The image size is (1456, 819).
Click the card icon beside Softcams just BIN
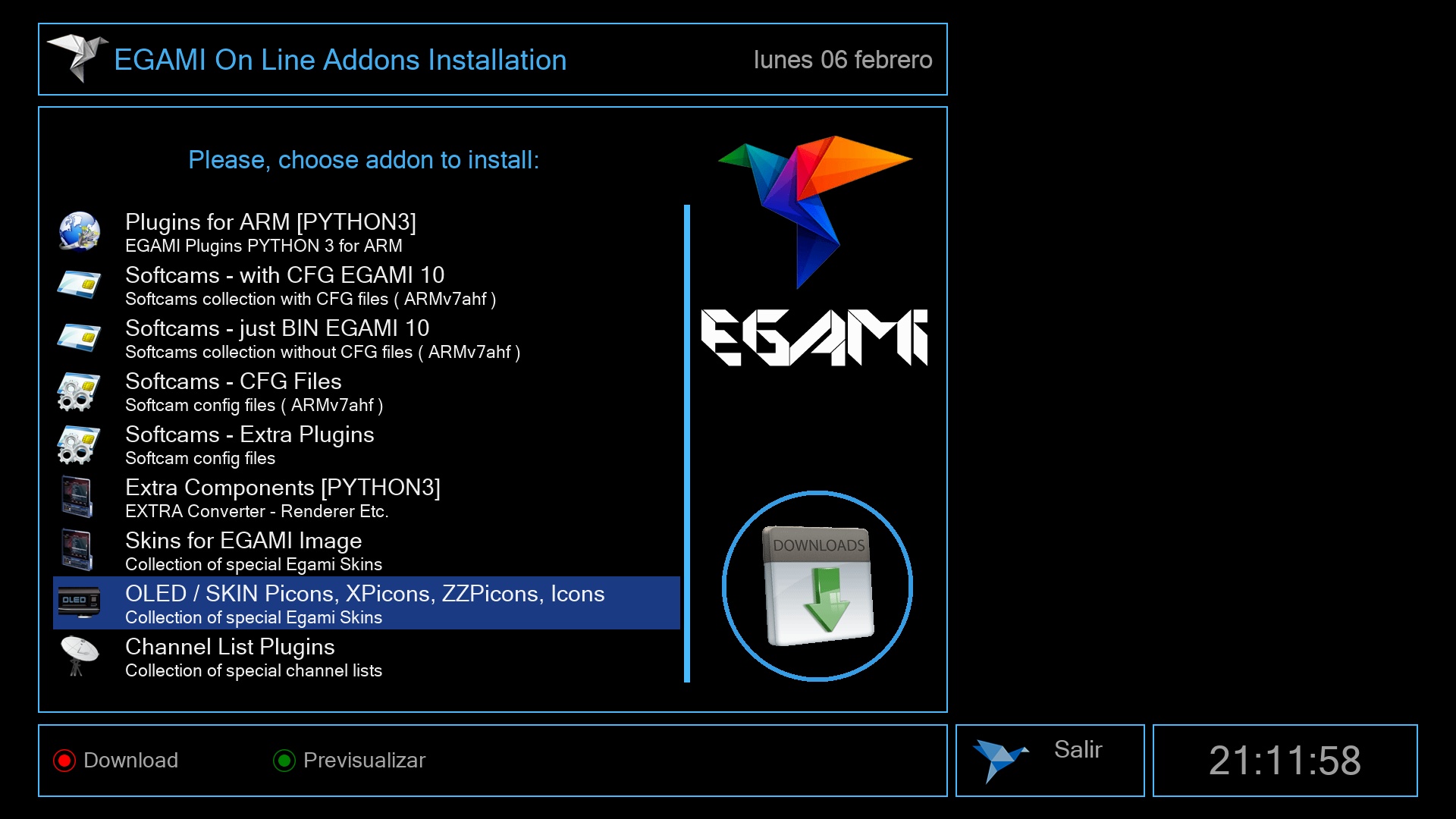click(79, 337)
